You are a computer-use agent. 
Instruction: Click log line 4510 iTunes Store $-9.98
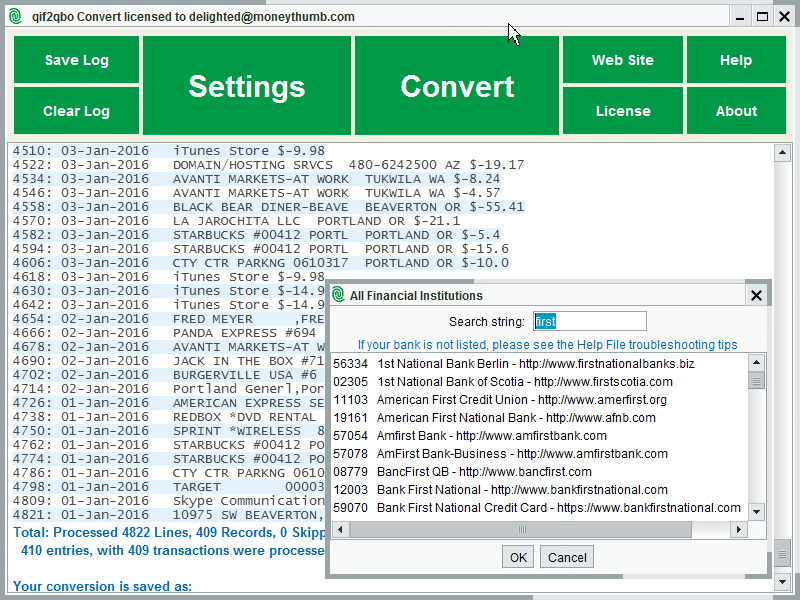coord(169,151)
